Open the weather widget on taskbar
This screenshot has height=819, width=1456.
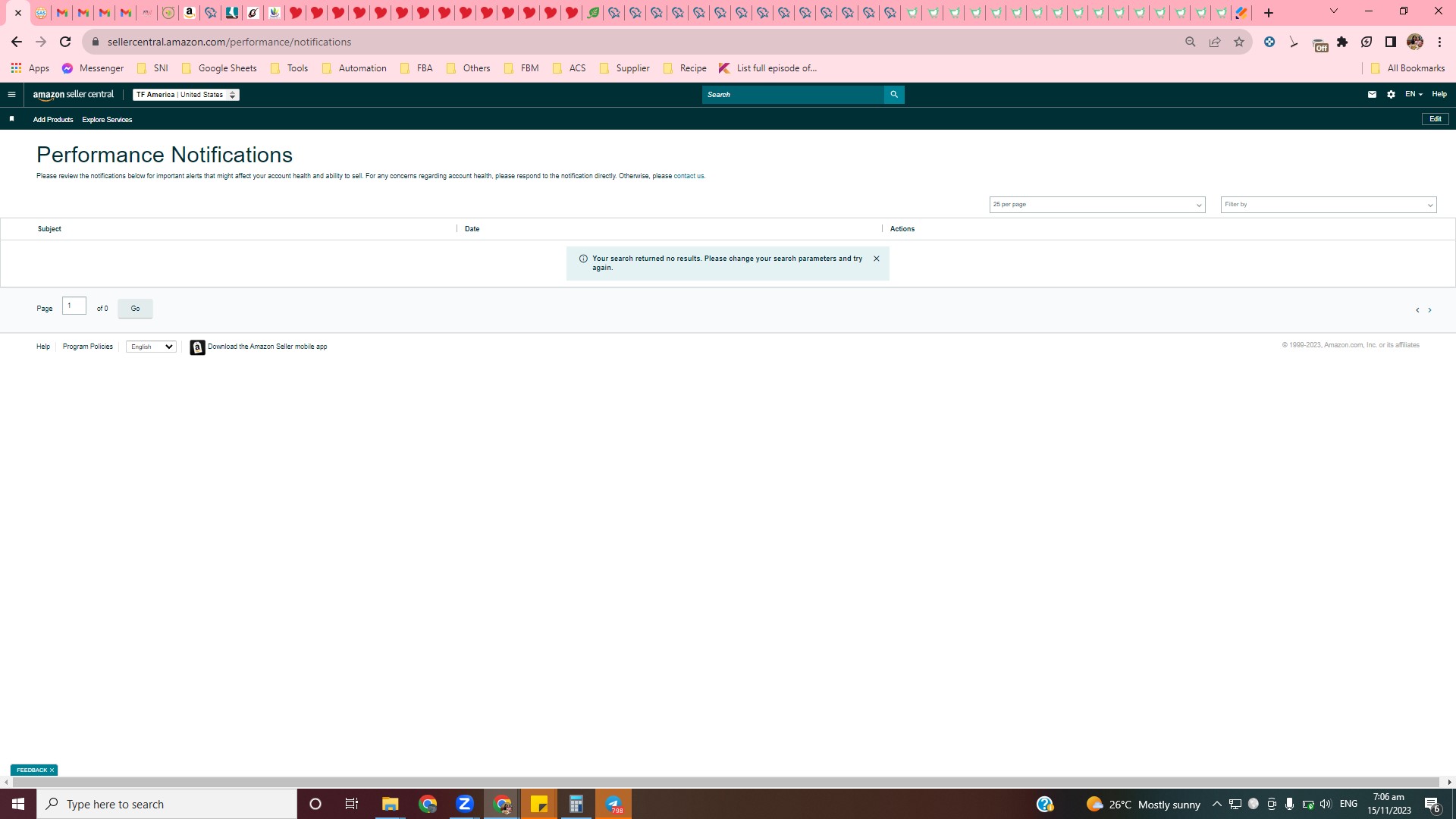pyautogui.click(x=1144, y=804)
